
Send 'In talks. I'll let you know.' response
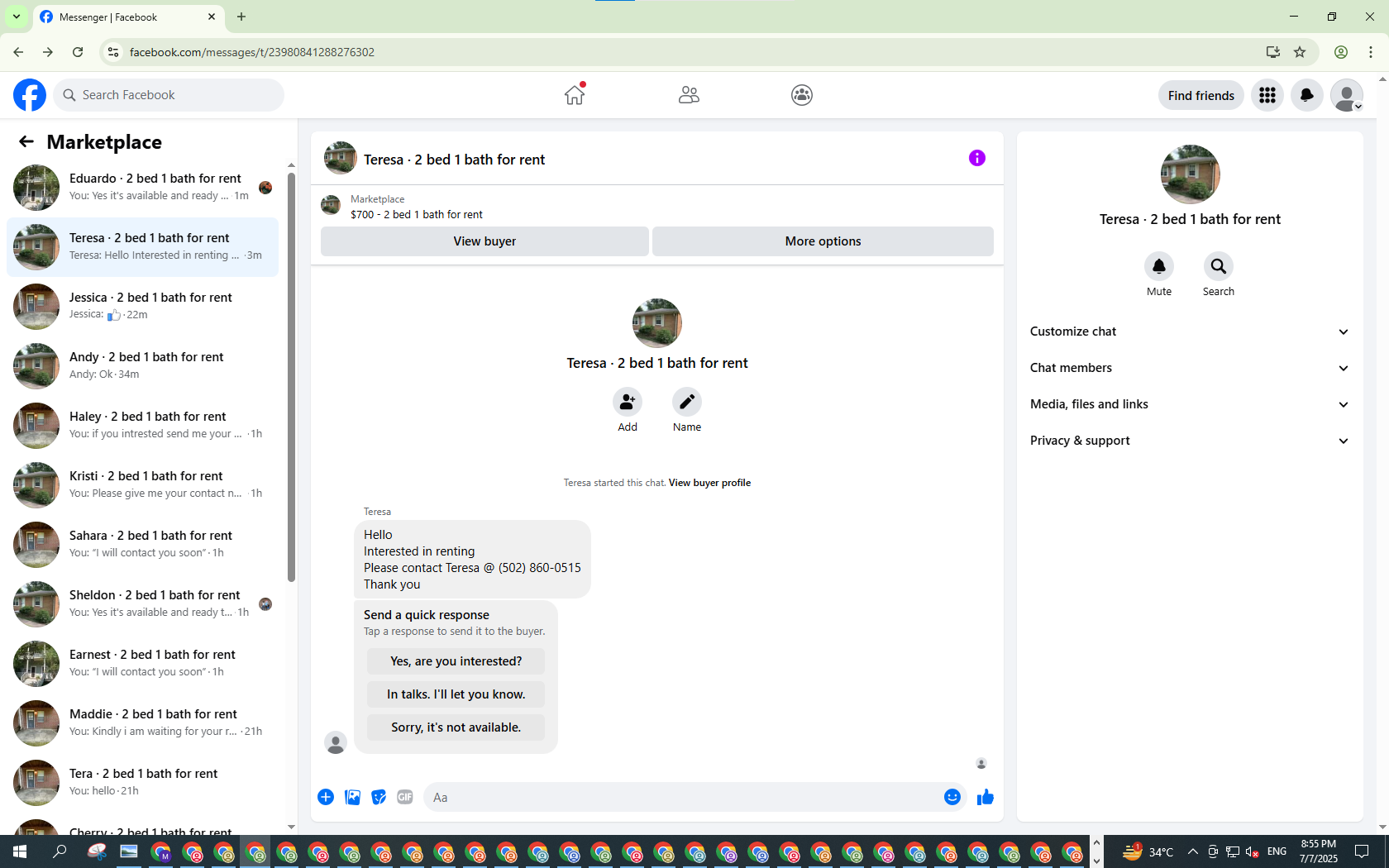456,694
